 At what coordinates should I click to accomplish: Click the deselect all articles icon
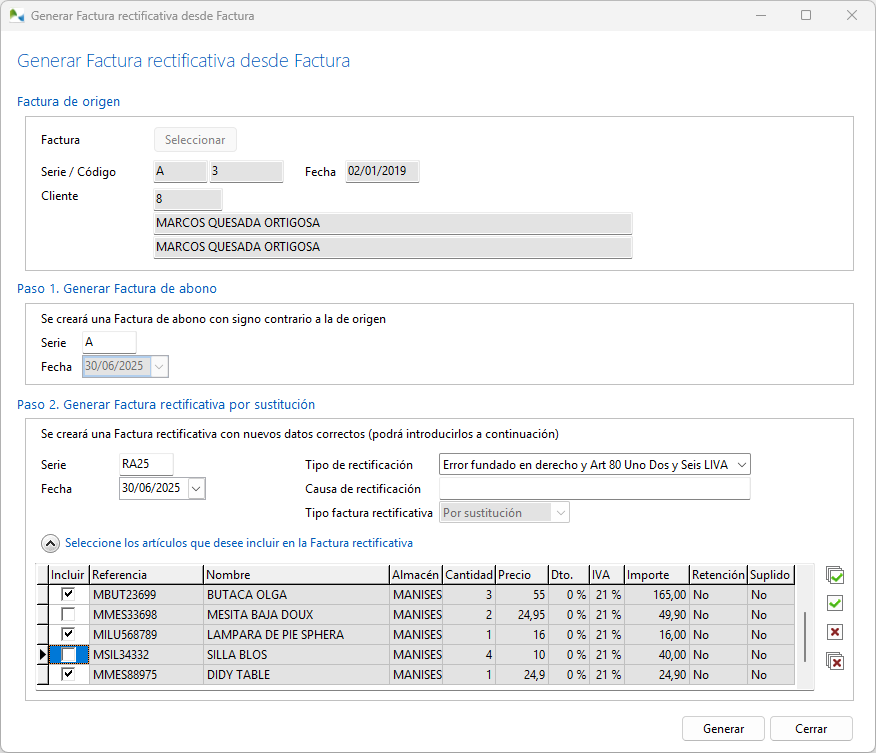(835, 661)
